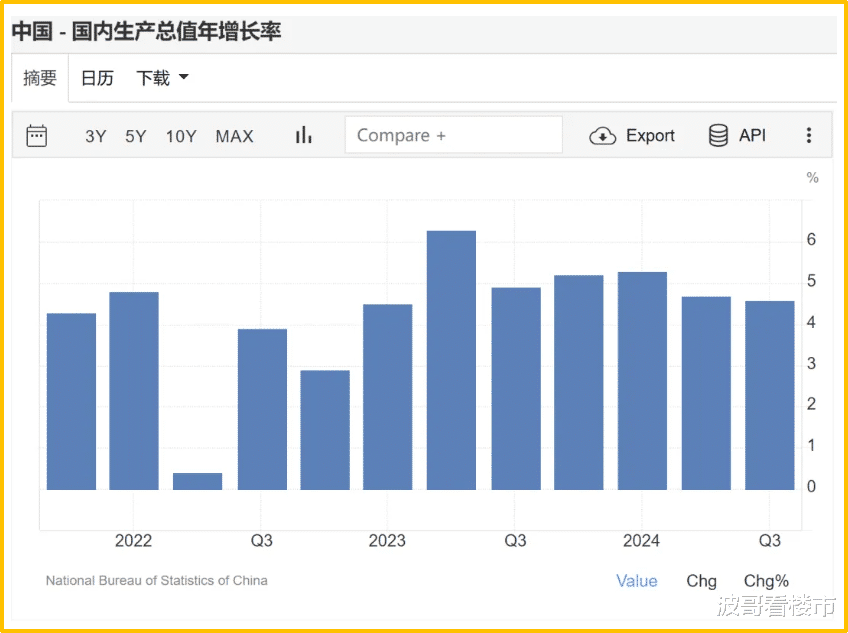Switch to the 摘要 tab
The image size is (848, 633).
pyautogui.click(x=40, y=78)
